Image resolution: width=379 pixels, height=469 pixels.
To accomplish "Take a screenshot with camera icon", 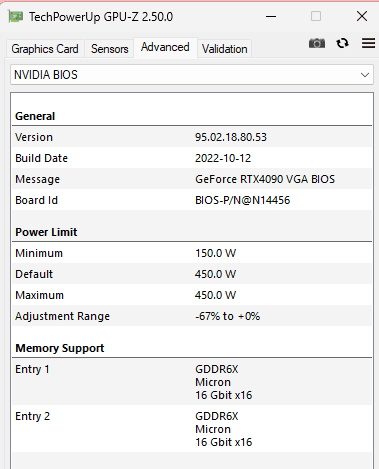I will [x=317, y=43].
